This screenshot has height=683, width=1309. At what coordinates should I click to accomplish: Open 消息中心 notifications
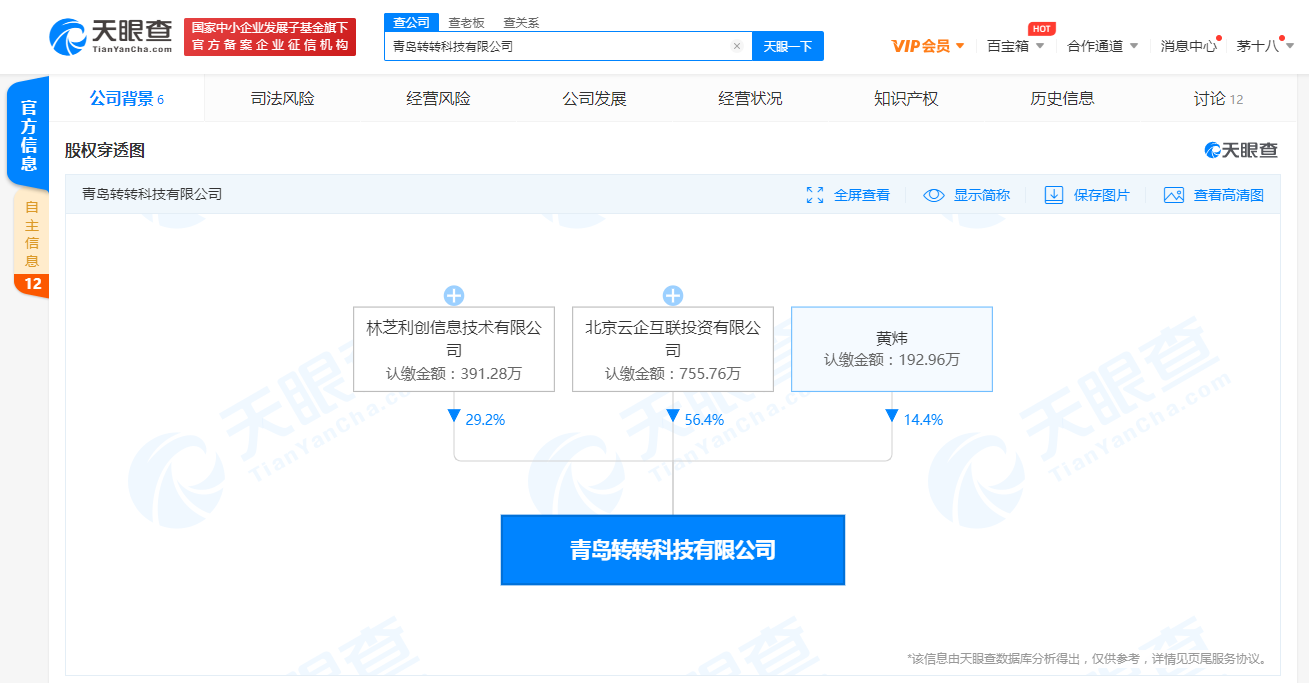coord(1189,45)
